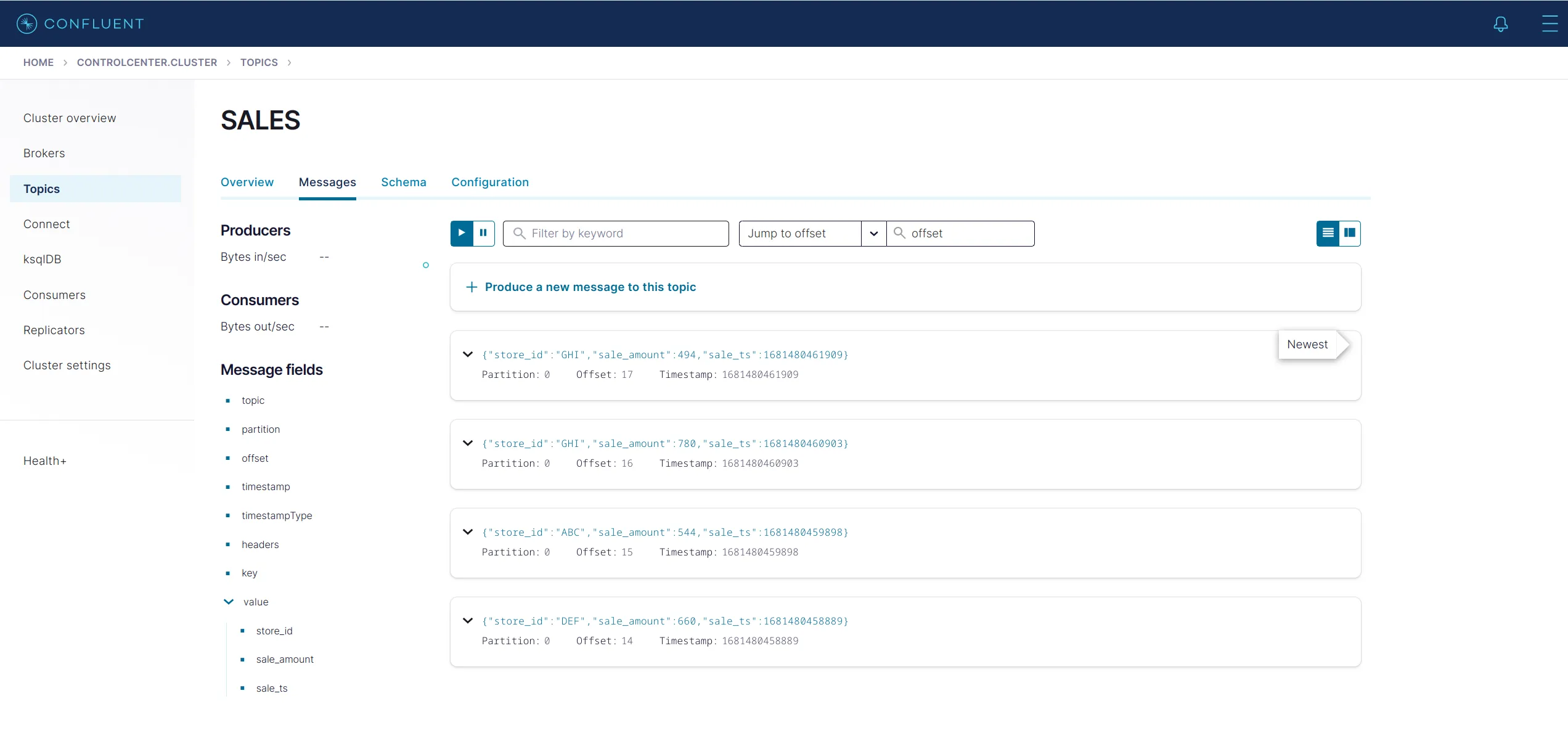Viewport: 1568px width, 733px height.
Task: Switch to card column view
Action: click(1350, 233)
